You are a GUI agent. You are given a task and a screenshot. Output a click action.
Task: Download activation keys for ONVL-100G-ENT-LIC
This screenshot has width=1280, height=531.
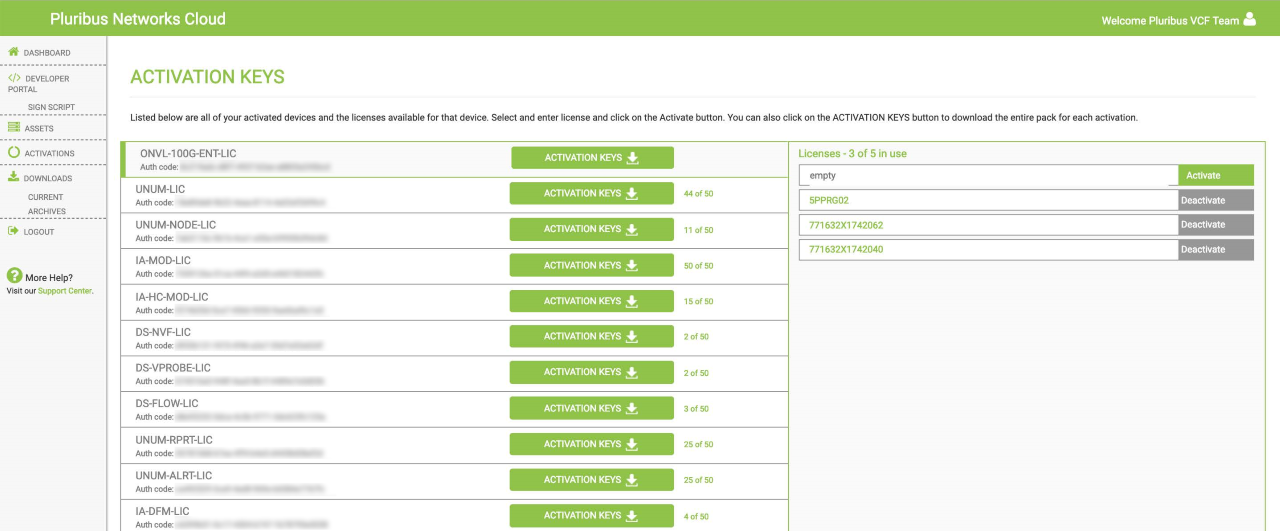click(592, 158)
